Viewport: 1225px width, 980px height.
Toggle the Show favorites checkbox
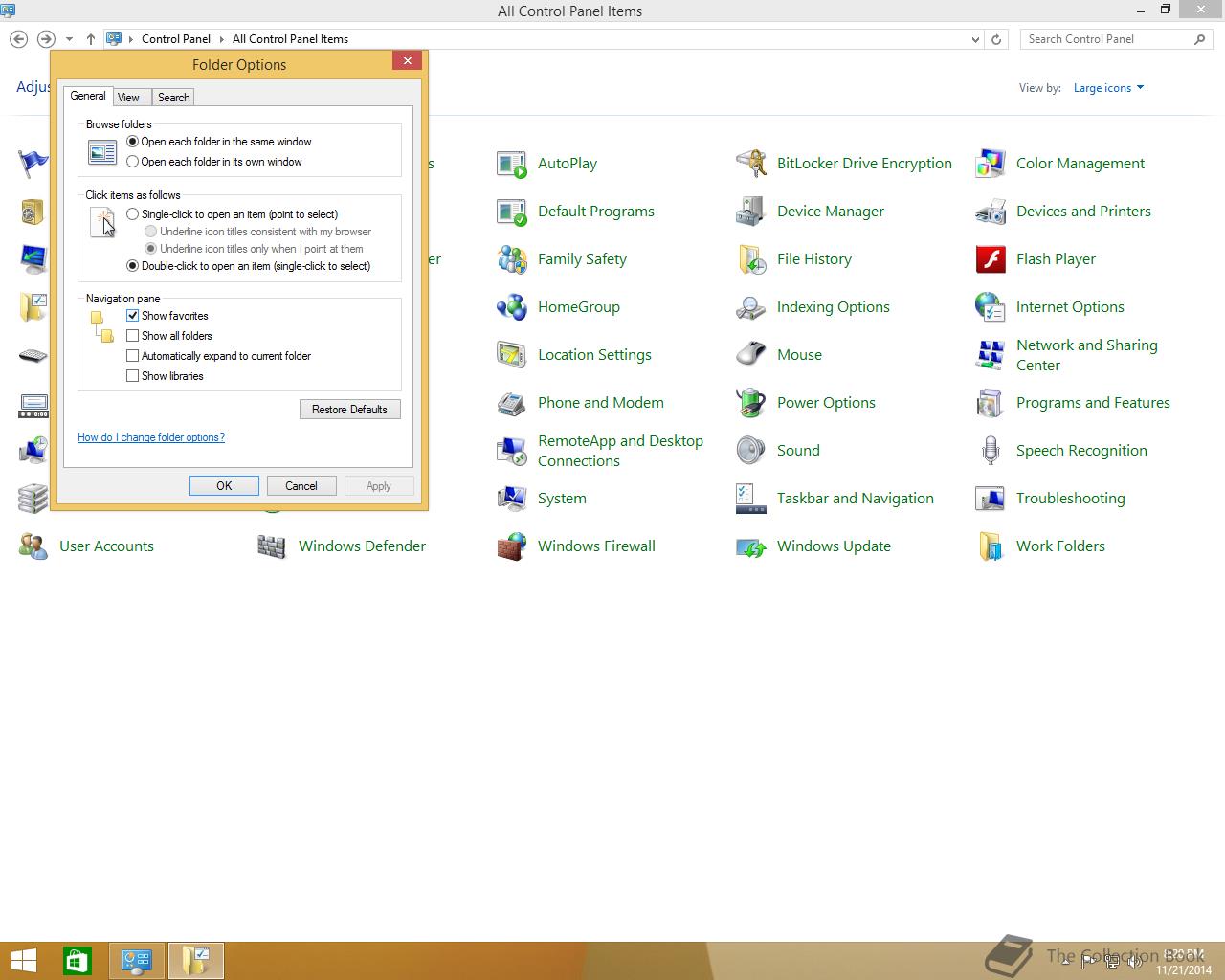[x=133, y=316]
